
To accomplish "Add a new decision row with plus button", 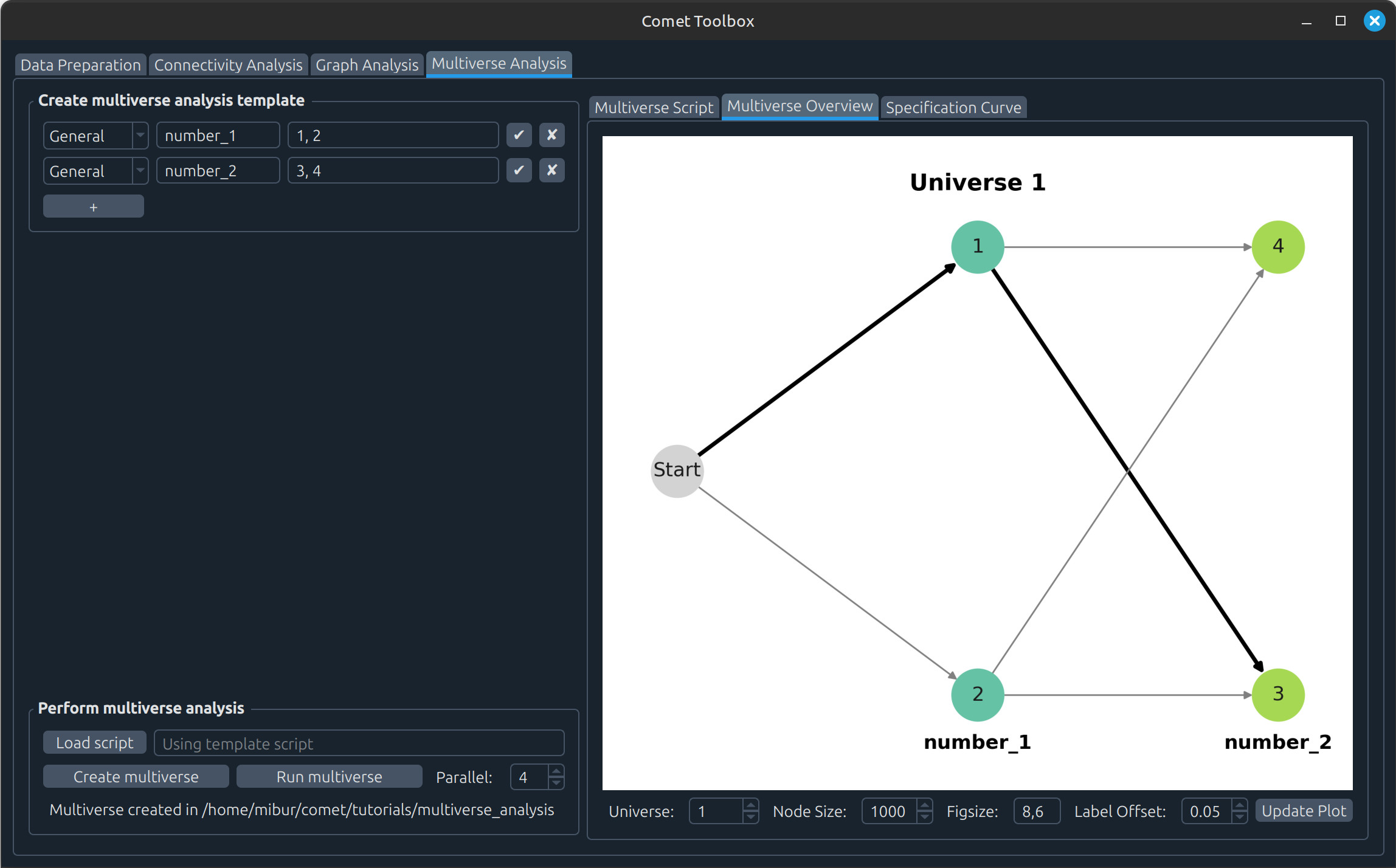I will 93,207.
